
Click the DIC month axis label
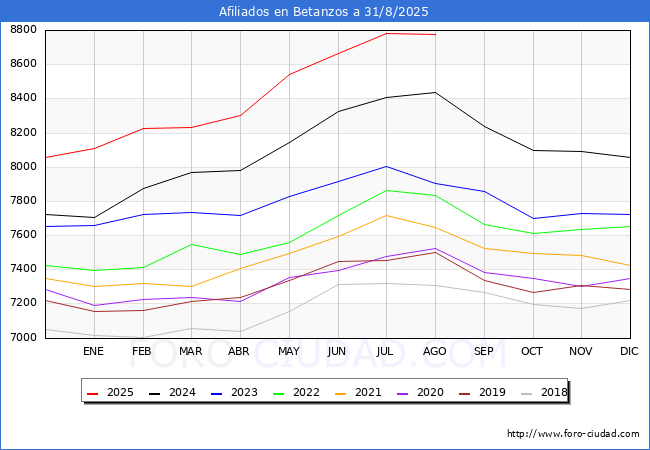pos(629,351)
